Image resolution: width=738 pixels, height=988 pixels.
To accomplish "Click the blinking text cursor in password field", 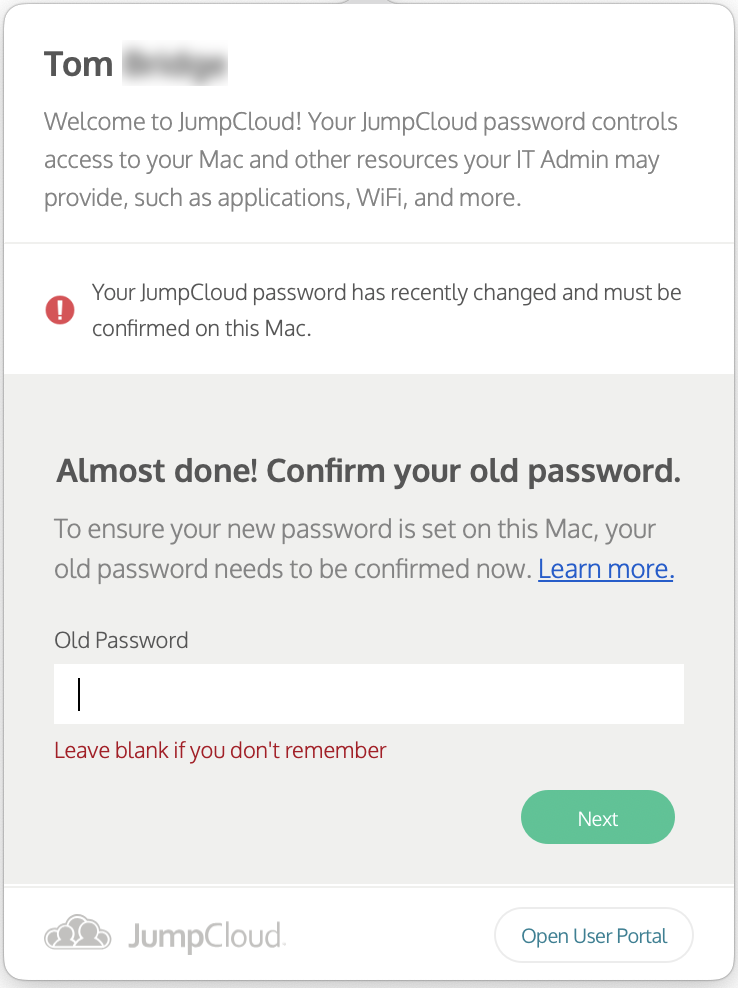I will point(79,694).
